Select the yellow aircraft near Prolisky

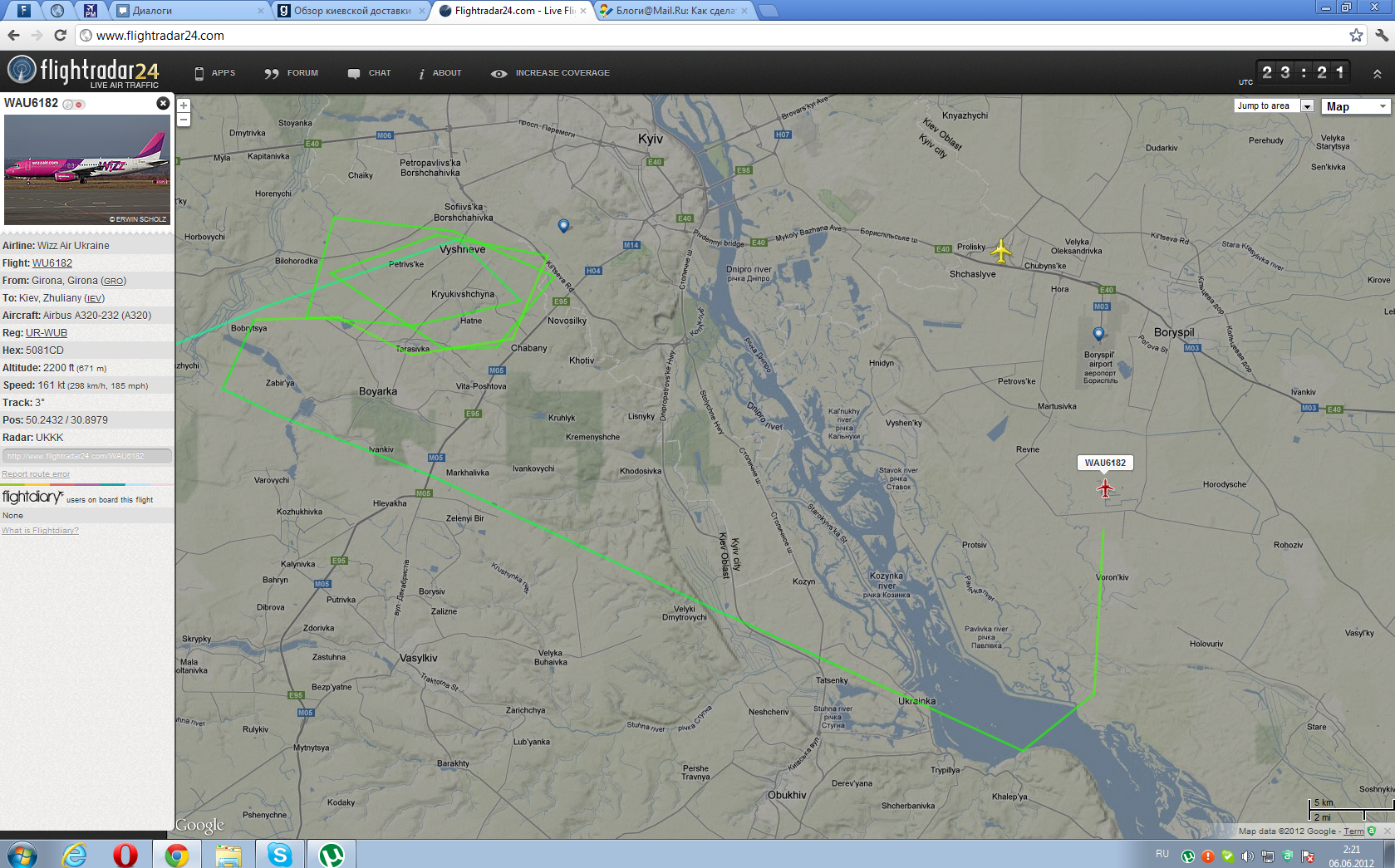click(x=1001, y=250)
